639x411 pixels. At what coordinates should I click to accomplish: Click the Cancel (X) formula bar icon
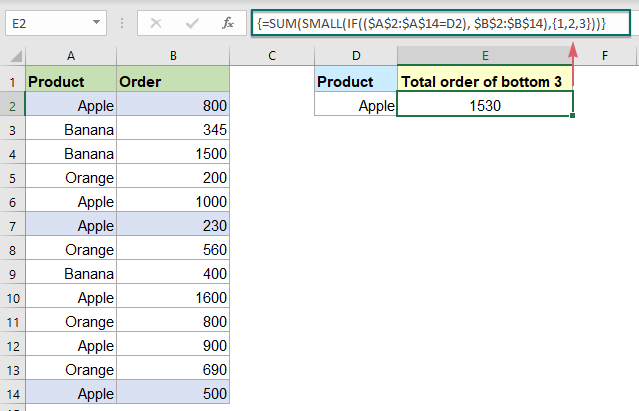(x=155, y=21)
